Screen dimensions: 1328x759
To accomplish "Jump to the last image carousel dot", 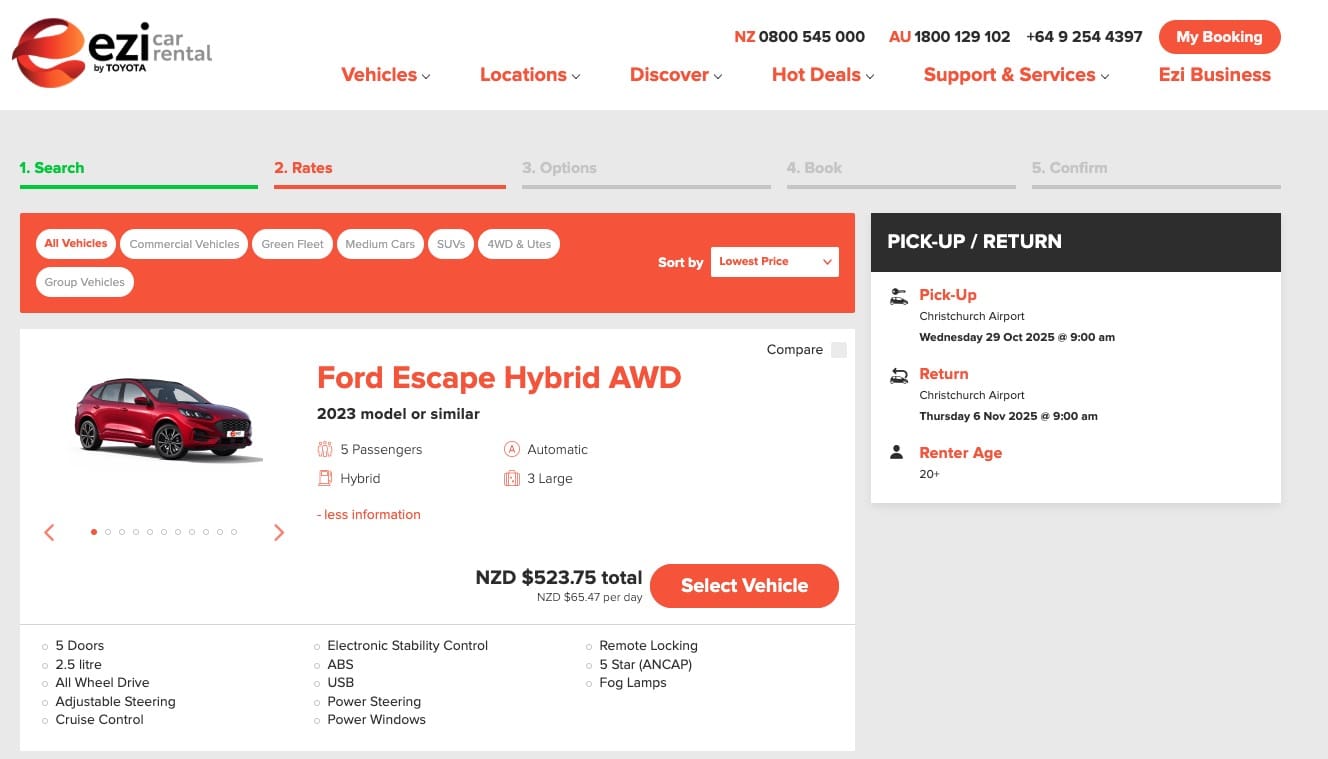I will (x=234, y=532).
